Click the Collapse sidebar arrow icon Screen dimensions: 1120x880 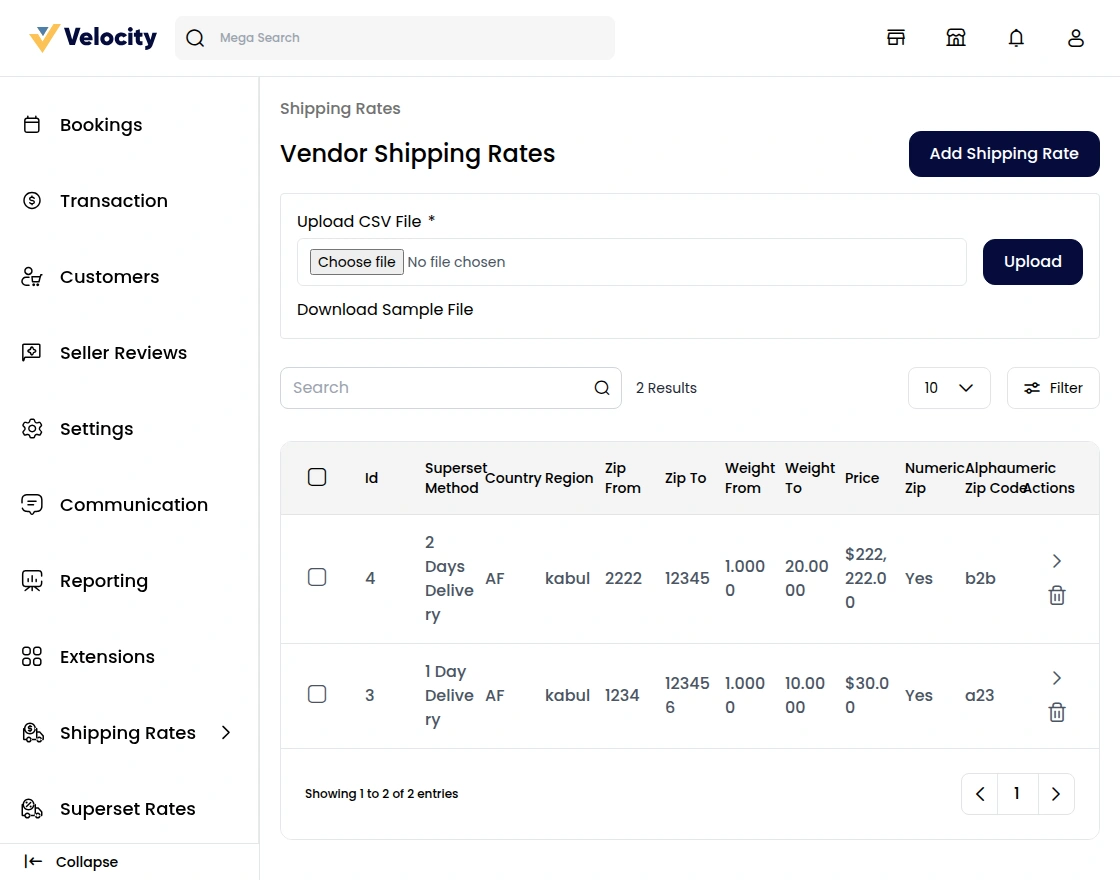(33, 862)
